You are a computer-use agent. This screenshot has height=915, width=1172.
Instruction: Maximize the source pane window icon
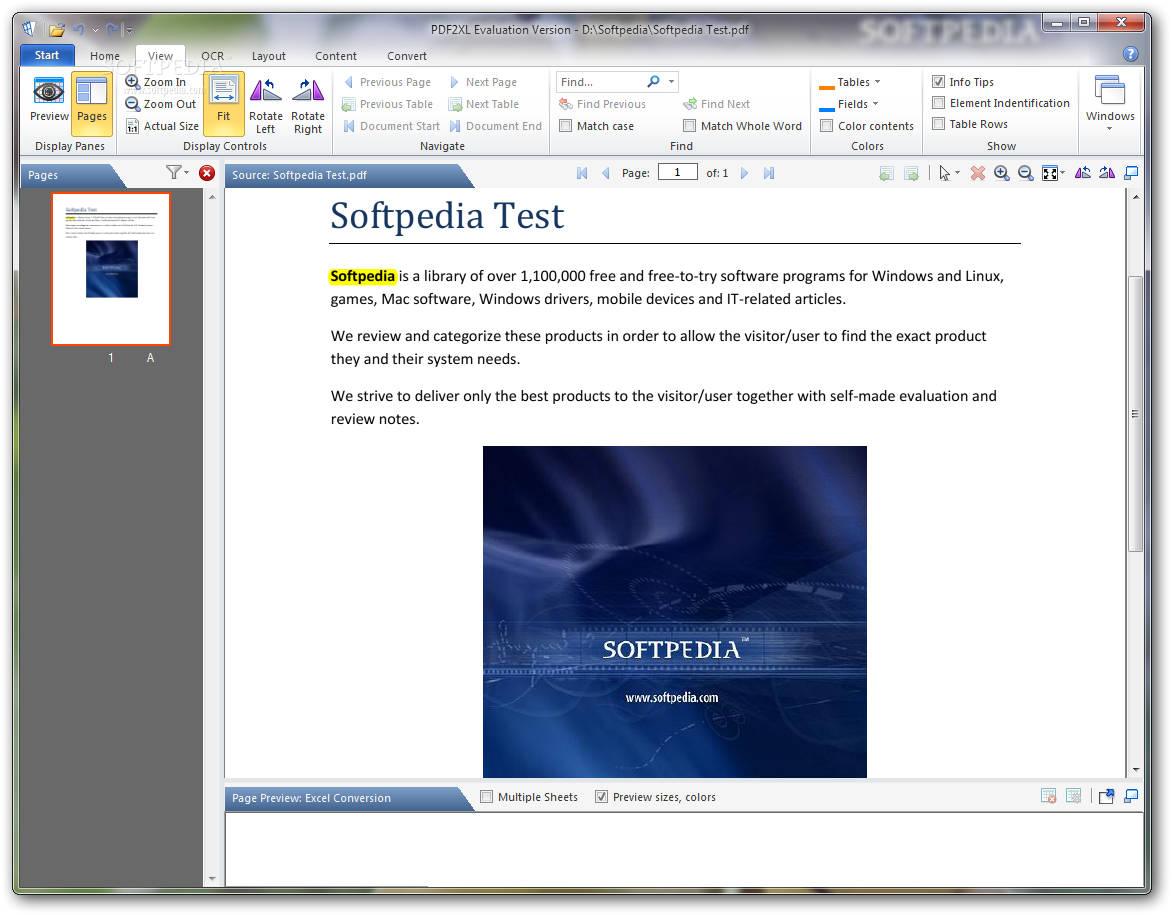[x=1132, y=173]
